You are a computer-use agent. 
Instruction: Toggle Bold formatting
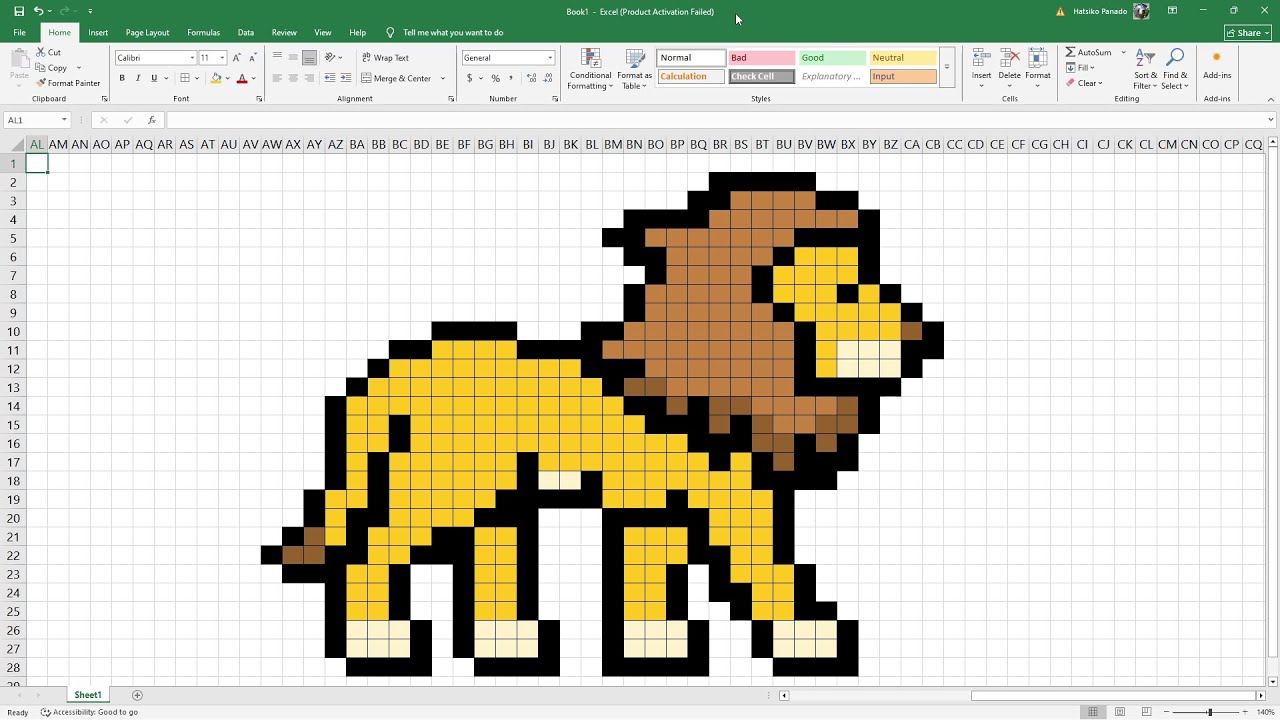[x=122, y=78]
